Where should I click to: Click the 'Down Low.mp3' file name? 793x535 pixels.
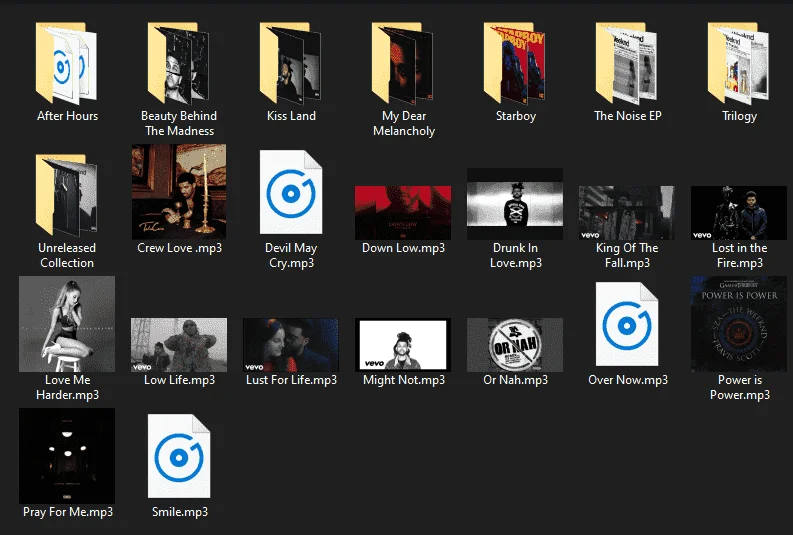pyautogui.click(x=404, y=248)
